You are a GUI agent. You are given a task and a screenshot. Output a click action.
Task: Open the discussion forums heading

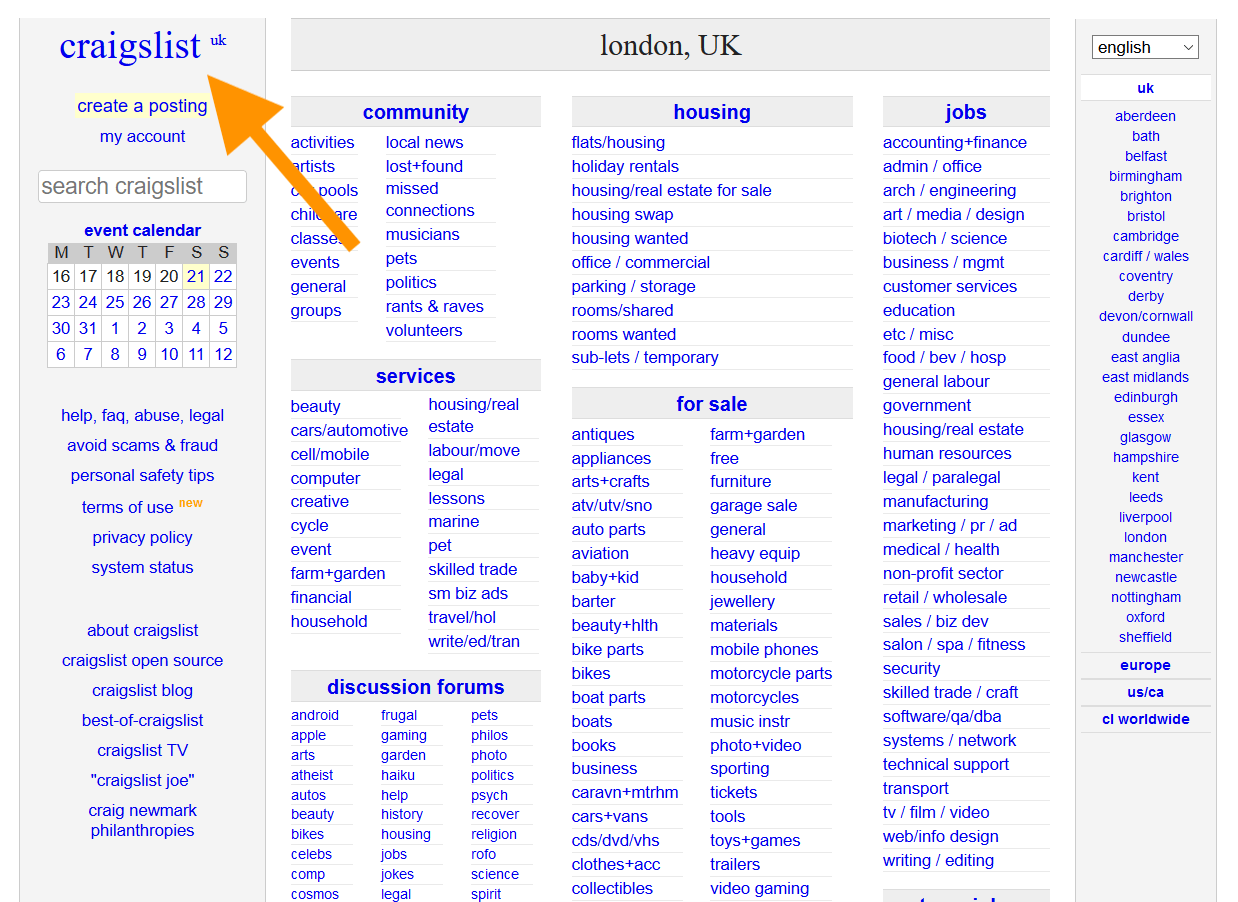[x=415, y=687]
